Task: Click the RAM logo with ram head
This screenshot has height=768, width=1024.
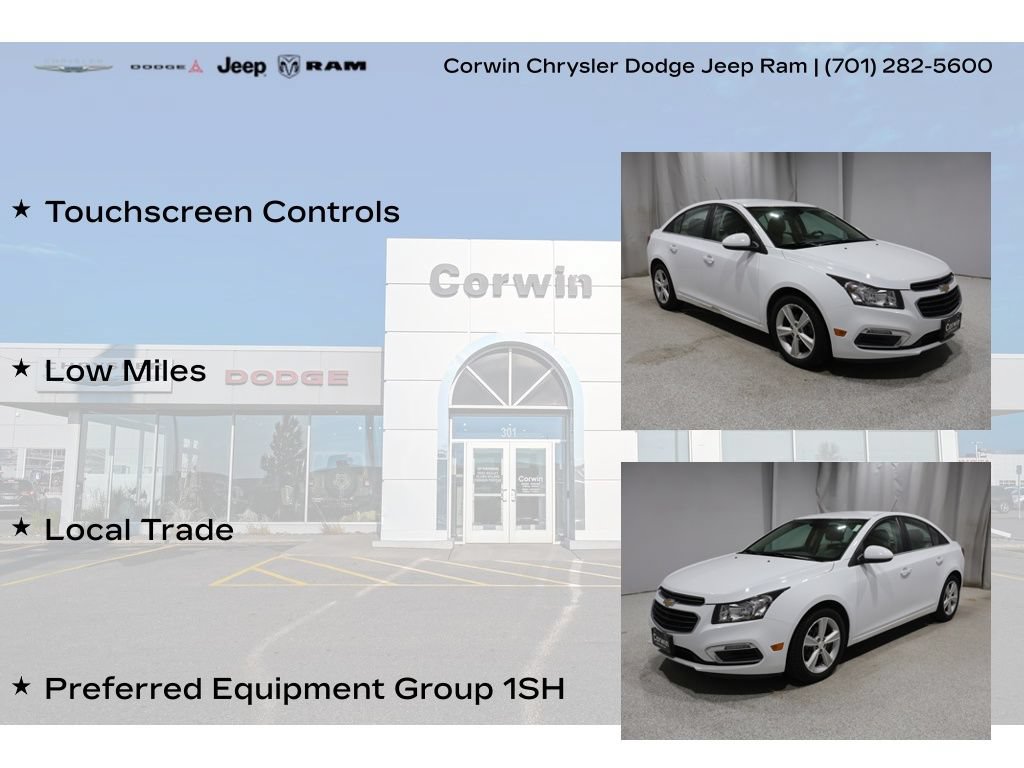Action: [322, 66]
